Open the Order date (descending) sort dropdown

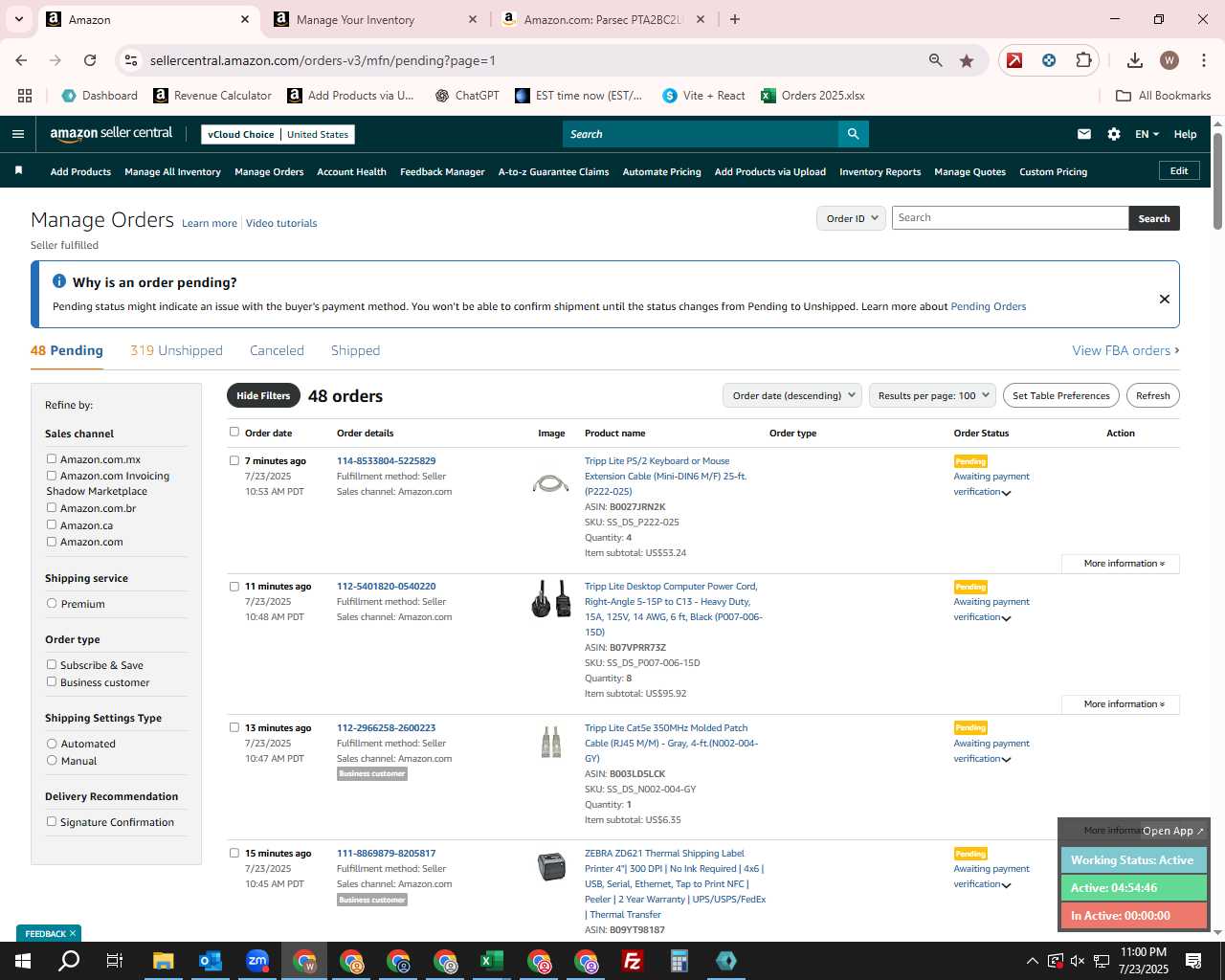791,395
